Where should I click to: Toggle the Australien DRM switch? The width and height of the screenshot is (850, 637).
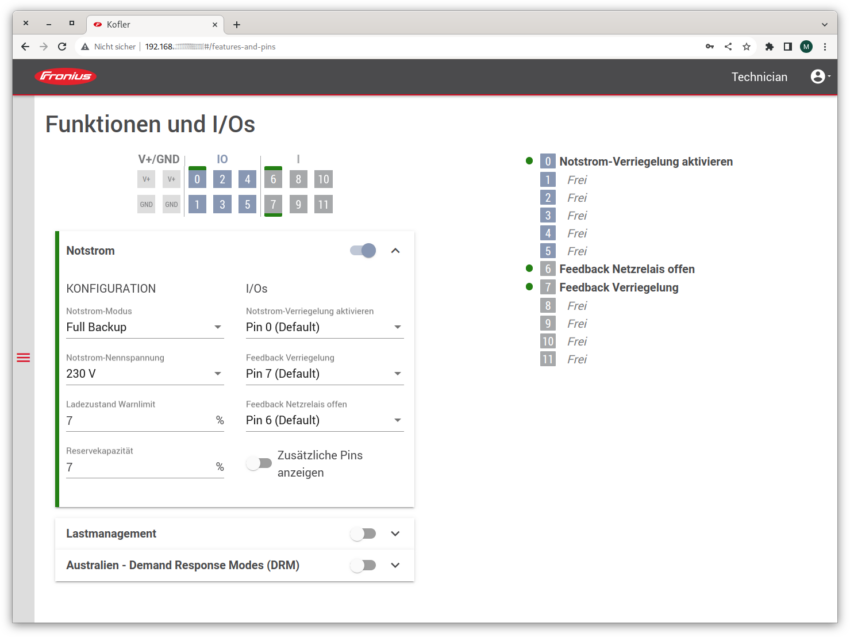click(362, 565)
